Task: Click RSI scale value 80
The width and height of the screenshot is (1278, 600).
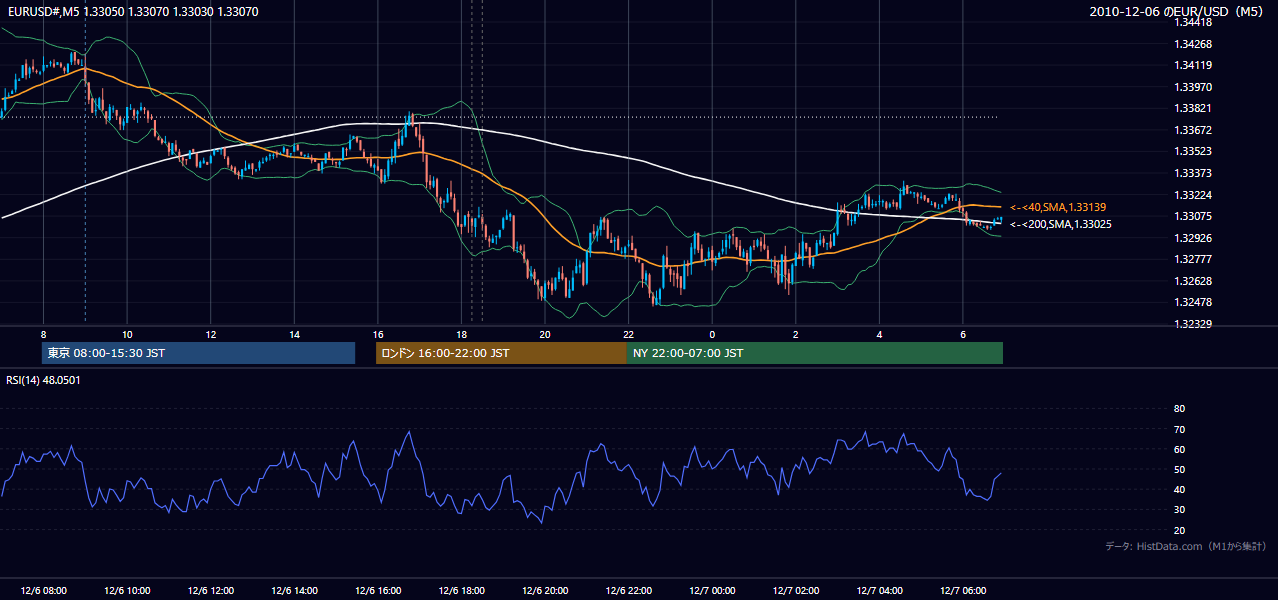Action: click(x=1179, y=409)
